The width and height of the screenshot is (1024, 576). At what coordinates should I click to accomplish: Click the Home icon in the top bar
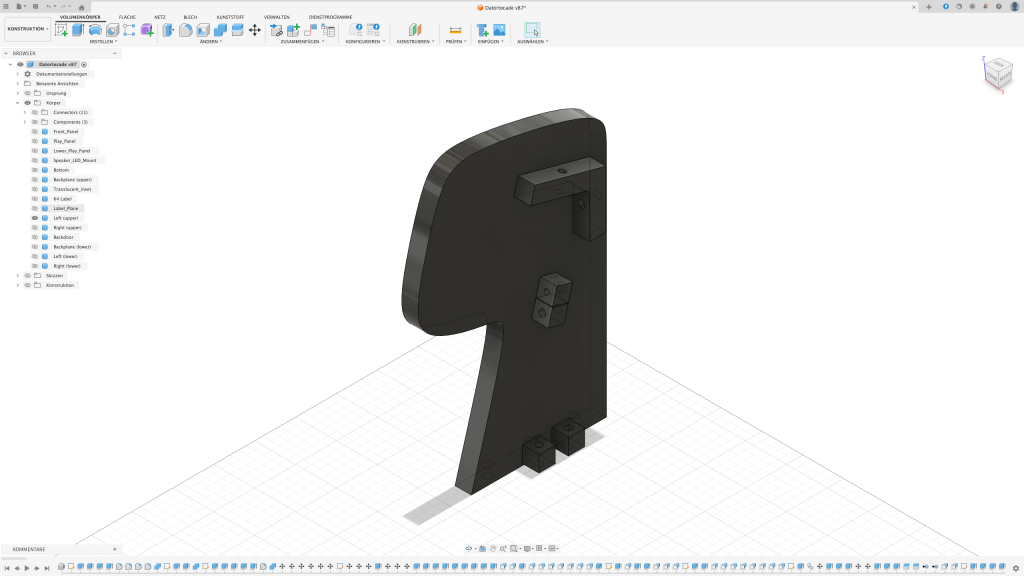pyautogui.click(x=82, y=7)
